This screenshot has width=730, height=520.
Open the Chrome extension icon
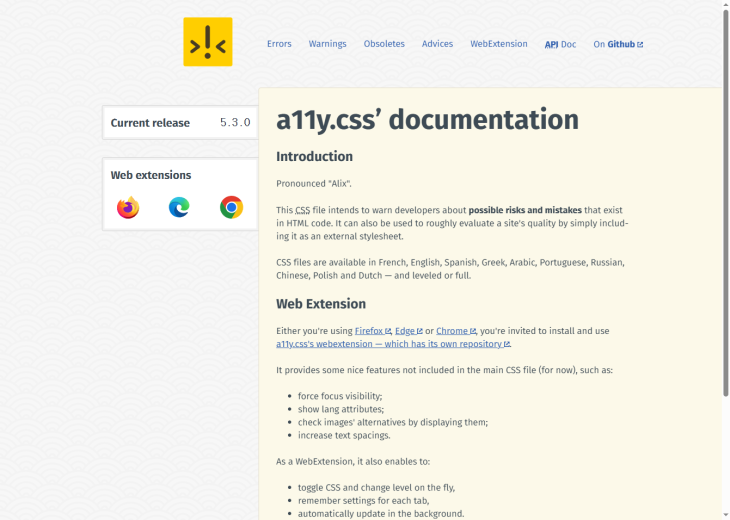(x=231, y=208)
